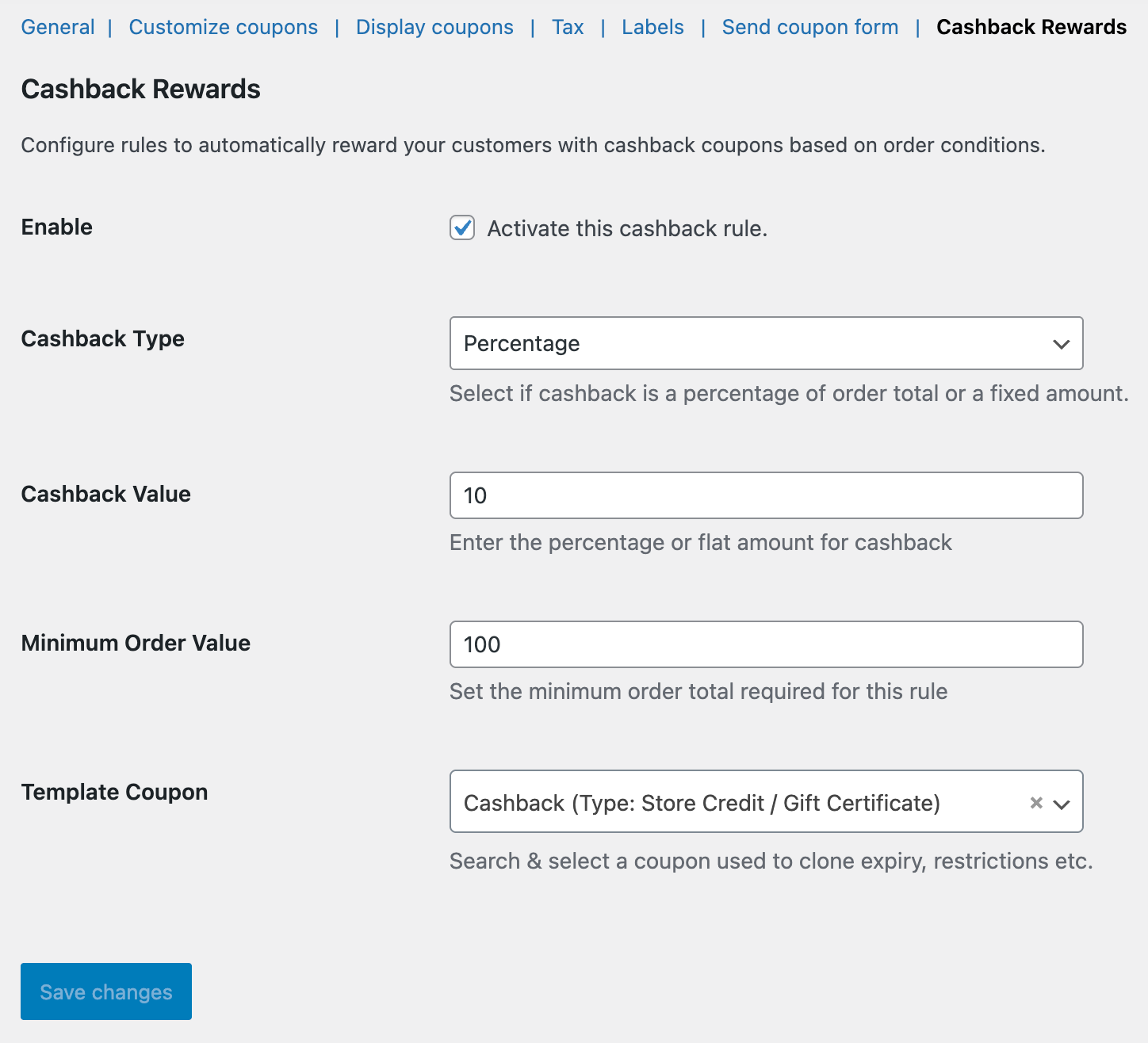Toggle the Activate this cashback rule checkbox
Screen dimensions: 1148x1043
(x=462, y=228)
